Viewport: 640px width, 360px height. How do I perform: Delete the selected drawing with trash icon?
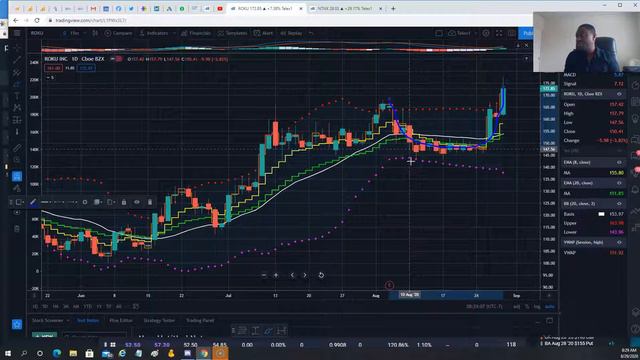(150, 202)
